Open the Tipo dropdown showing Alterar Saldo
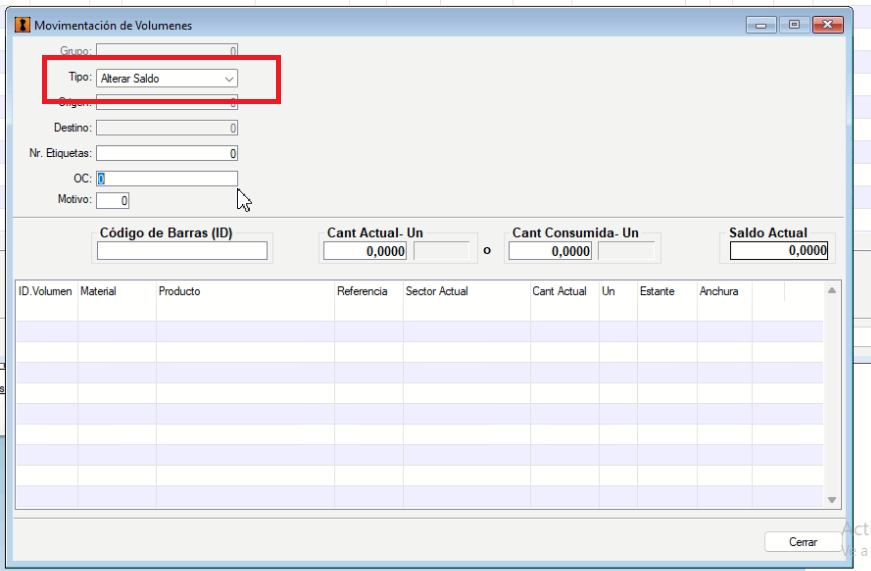The height and width of the screenshot is (571, 871). [x=167, y=78]
